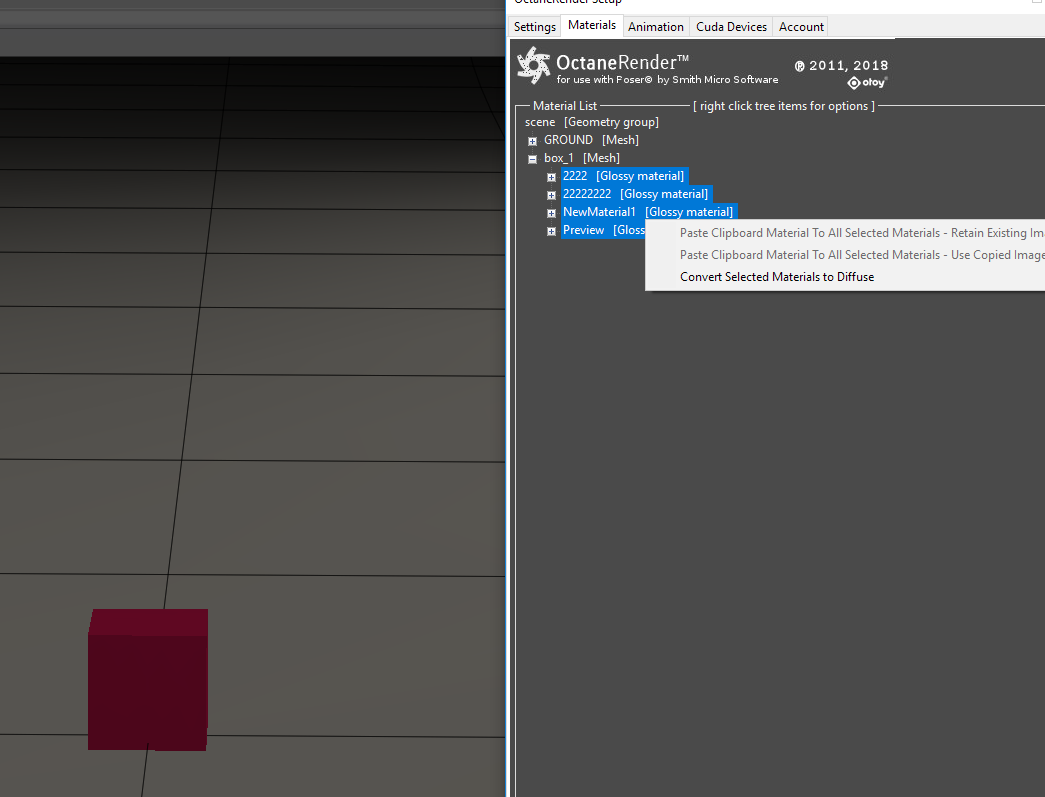Image resolution: width=1045 pixels, height=797 pixels.
Task: Open the Animation tab
Action: (x=656, y=27)
